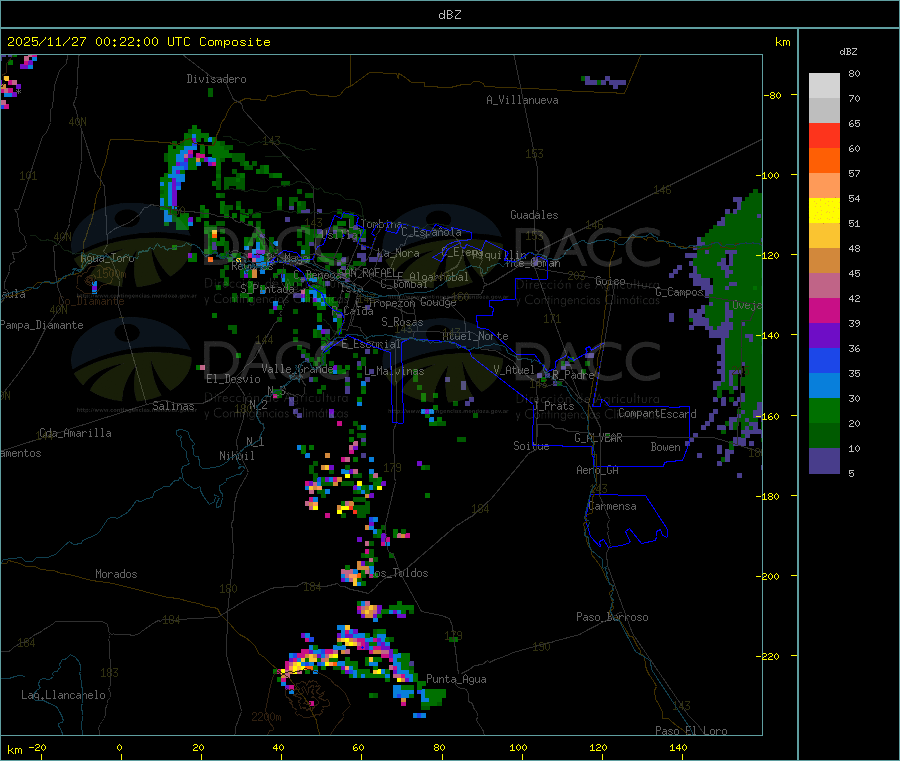Click the dBZ title at top
900x761 pixels.
(x=449, y=15)
